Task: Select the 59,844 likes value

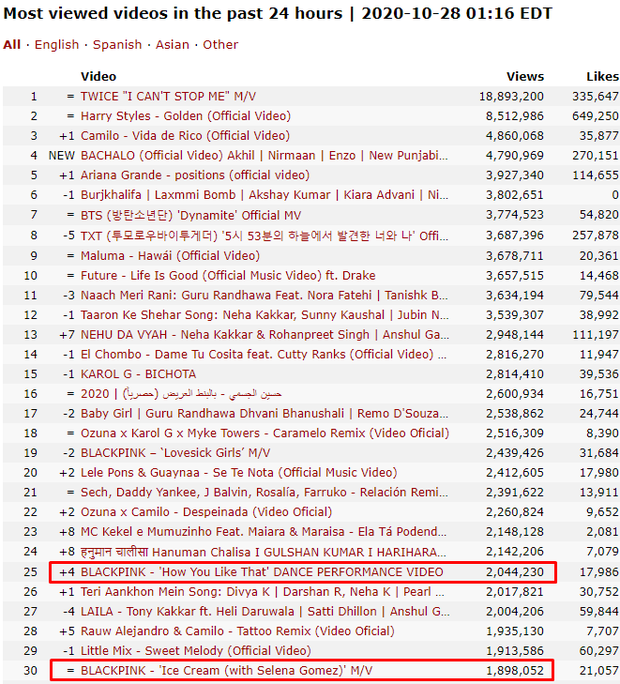Action: point(599,611)
